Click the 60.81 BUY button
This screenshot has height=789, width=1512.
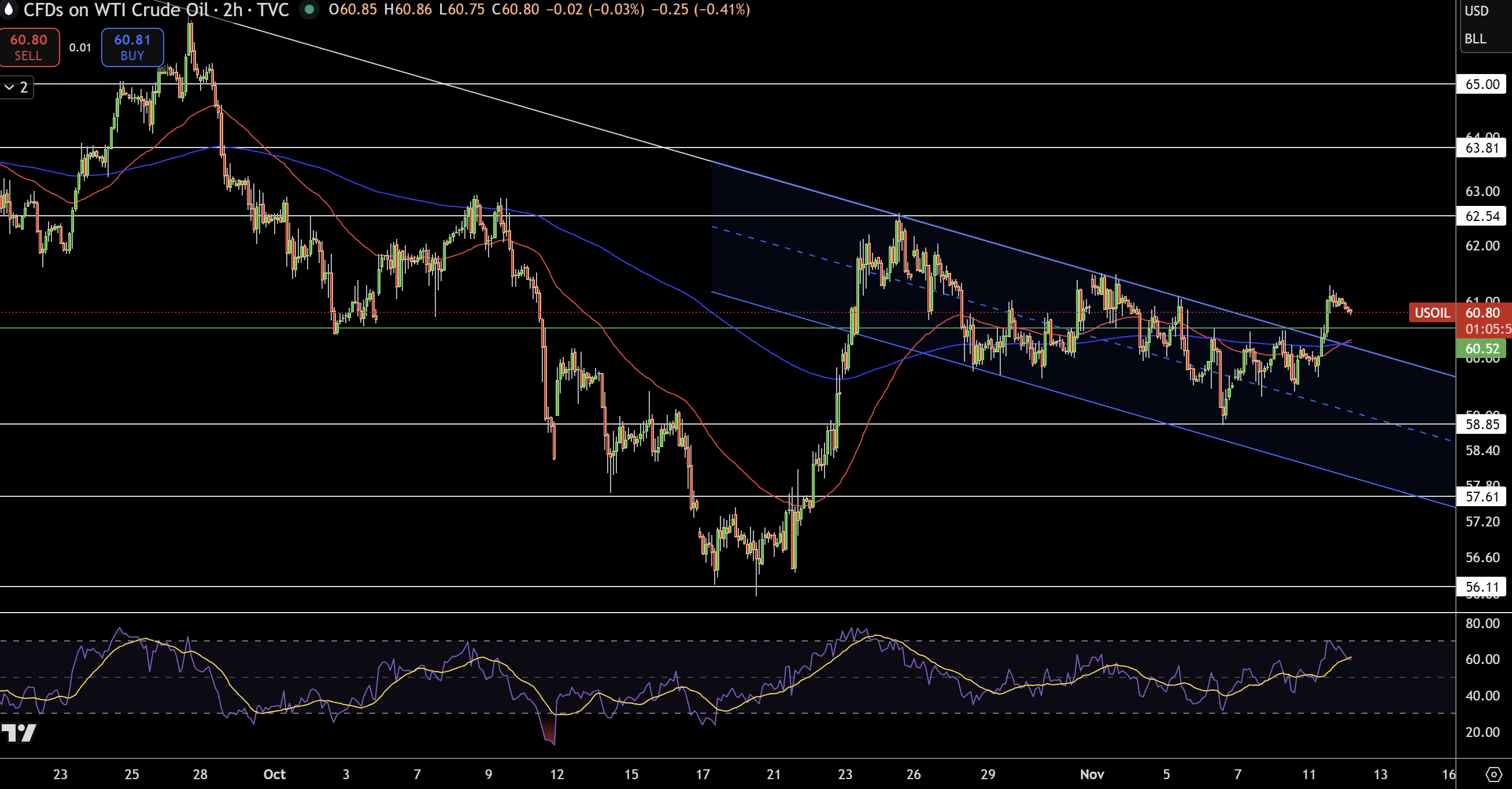click(x=132, y=47)
